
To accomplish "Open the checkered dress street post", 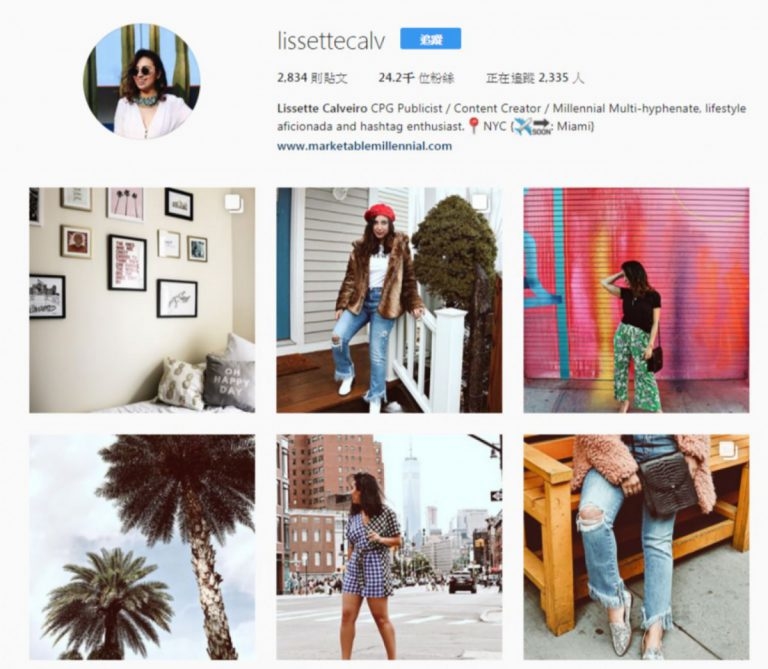I will tap(389, 547).
